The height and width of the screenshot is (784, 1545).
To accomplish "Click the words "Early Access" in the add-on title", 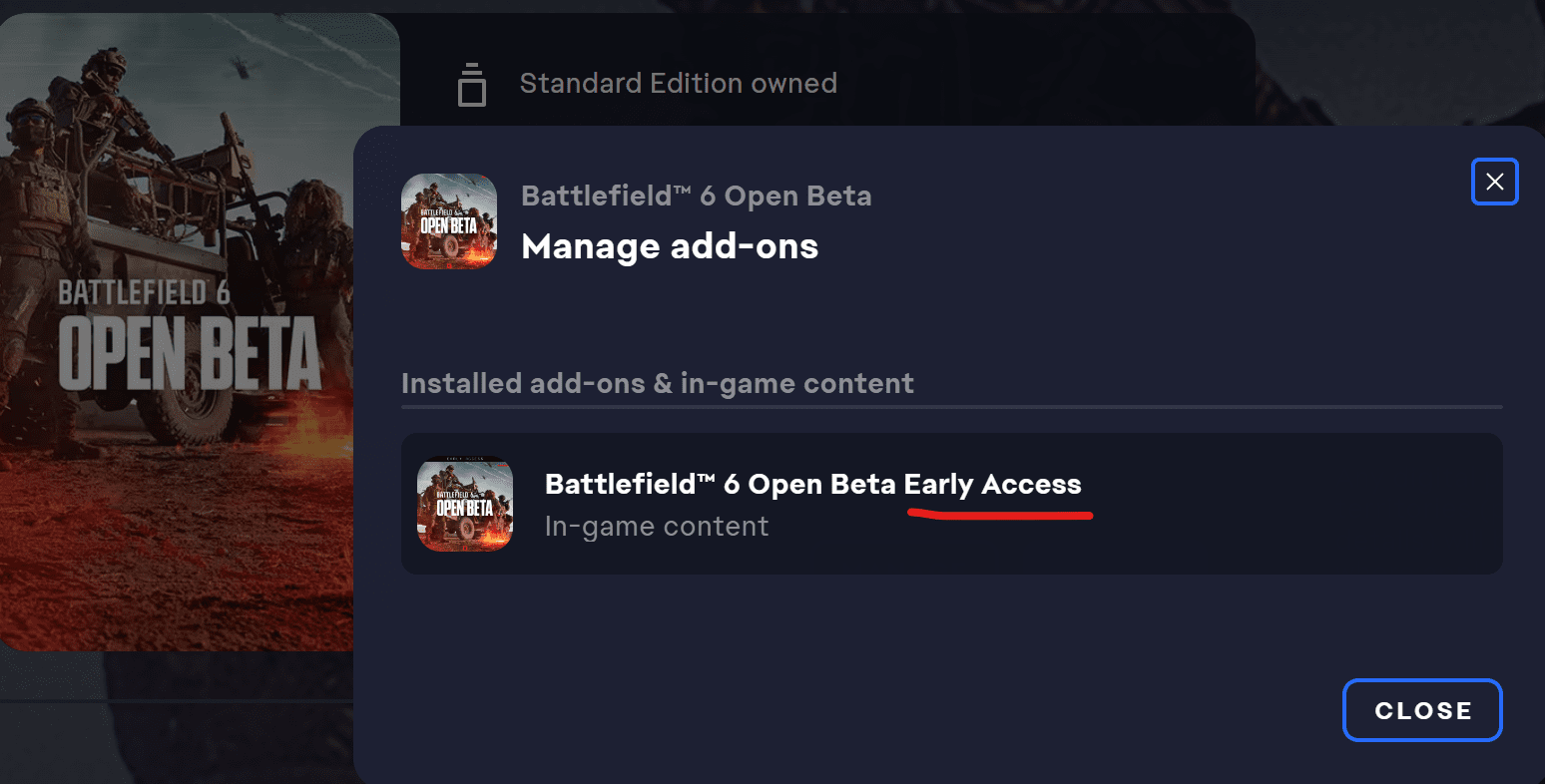I will [992, 484].
